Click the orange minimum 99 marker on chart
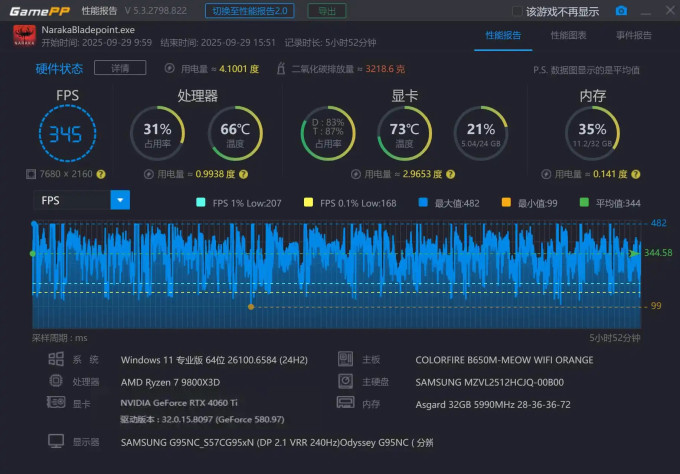This screenshot has height=474, width=680. tap(251, 307)
